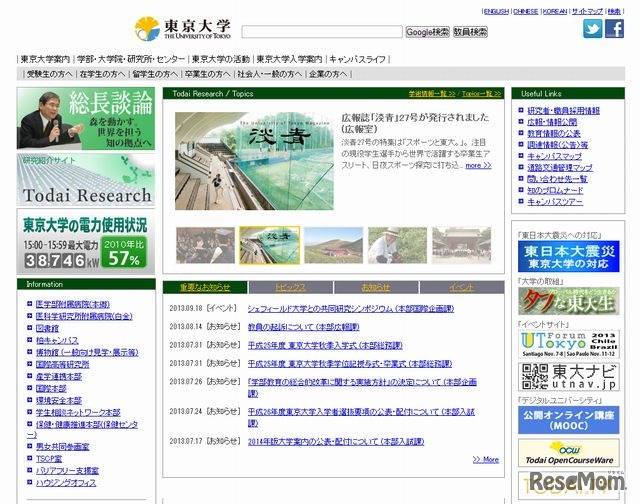
Task: Click >> More under the news list
Action: (486, 460)
